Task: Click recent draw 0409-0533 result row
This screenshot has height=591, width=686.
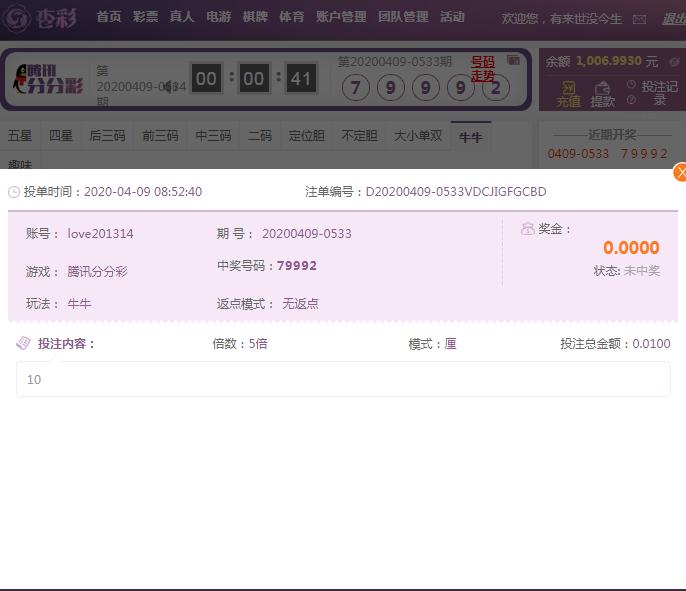Action: click(607, 154)
